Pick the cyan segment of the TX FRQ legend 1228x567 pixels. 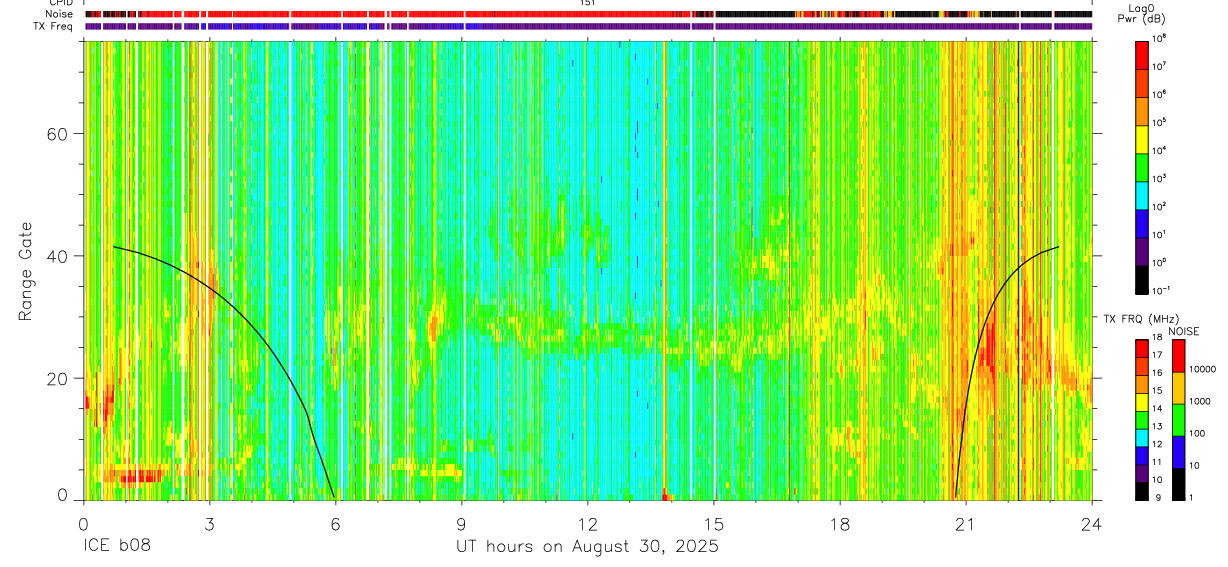click(x=1141, y=437)
